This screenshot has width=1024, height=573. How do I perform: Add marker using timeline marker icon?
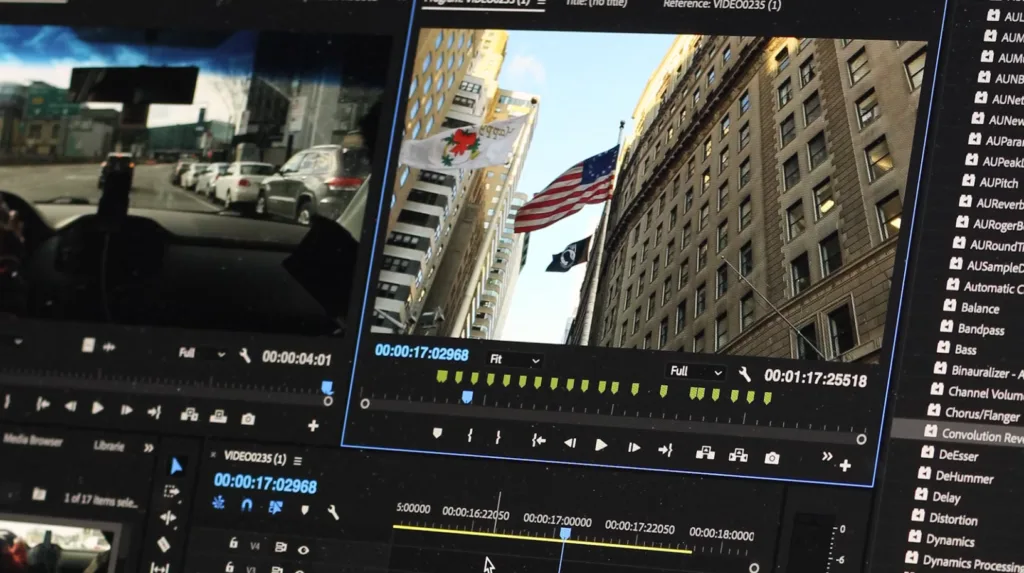click(x=304, y=510)
